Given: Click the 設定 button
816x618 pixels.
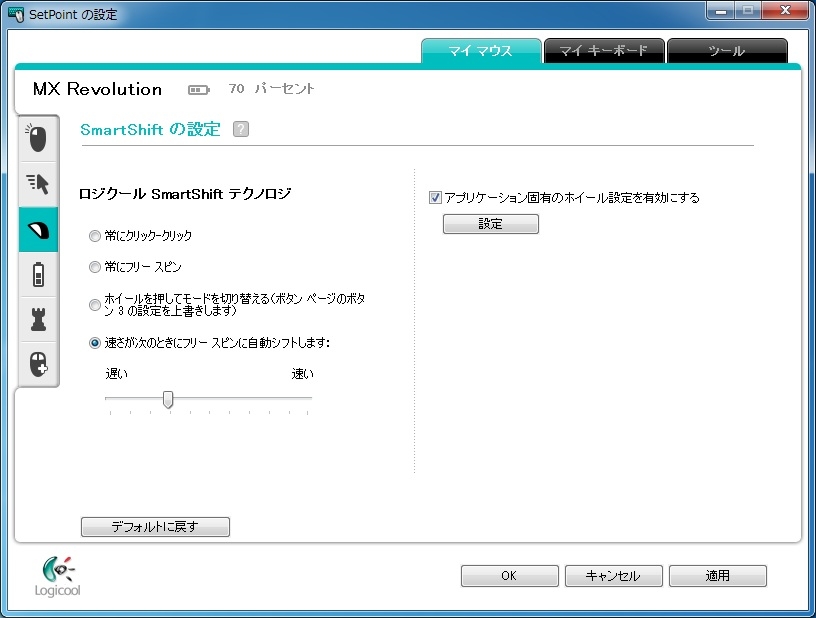Looking at the screenshot, I should pos(491,224).
